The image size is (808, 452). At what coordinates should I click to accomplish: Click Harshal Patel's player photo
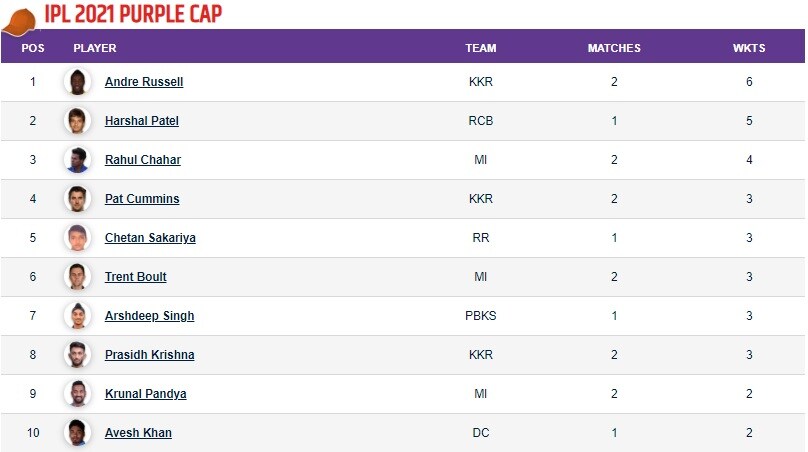(77, 121)
